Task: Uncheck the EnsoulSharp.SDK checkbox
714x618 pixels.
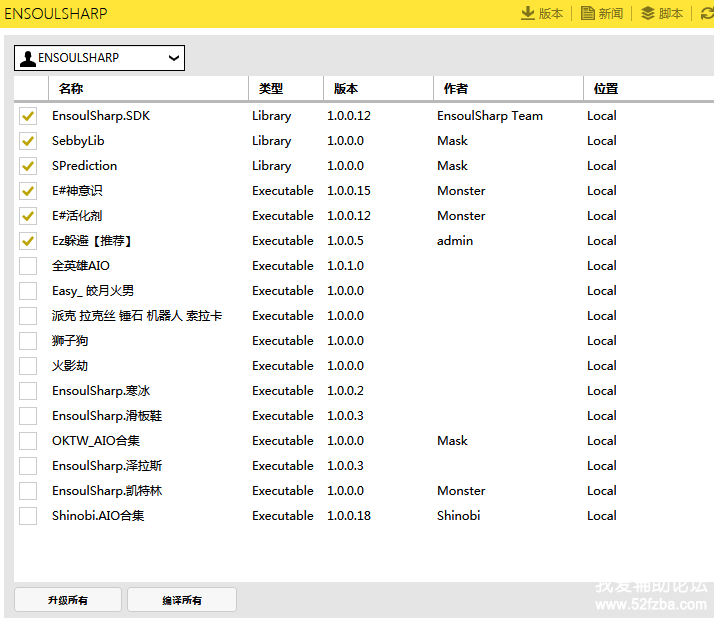Action: [x=28, y=116]
